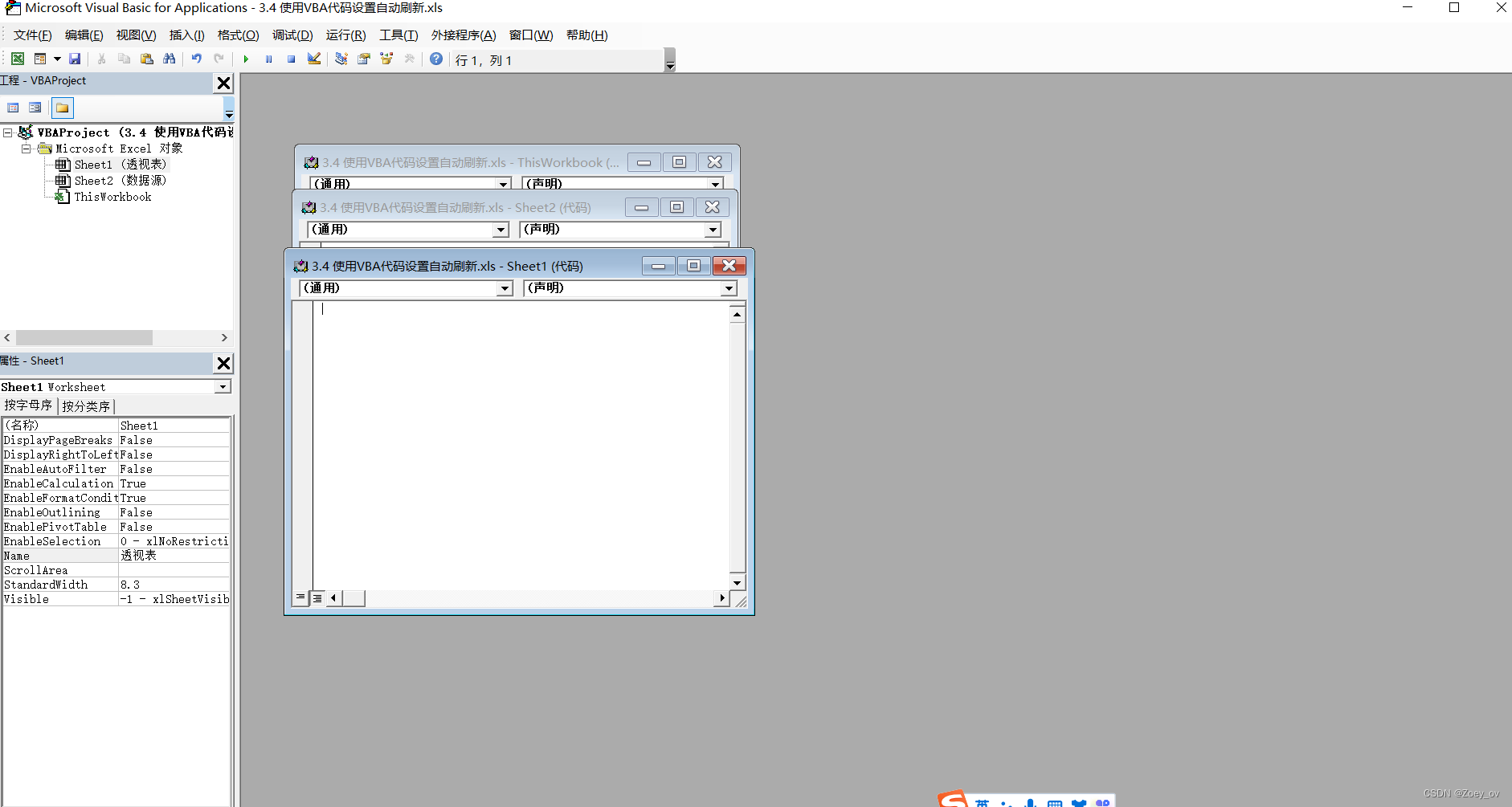Toggle Design Mode ruler icon

tap(314, 59)
